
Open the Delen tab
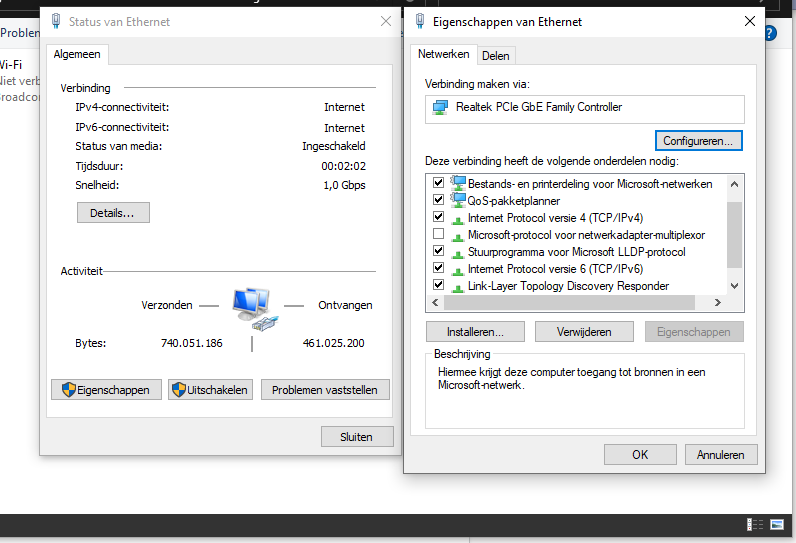click(495, 56)
